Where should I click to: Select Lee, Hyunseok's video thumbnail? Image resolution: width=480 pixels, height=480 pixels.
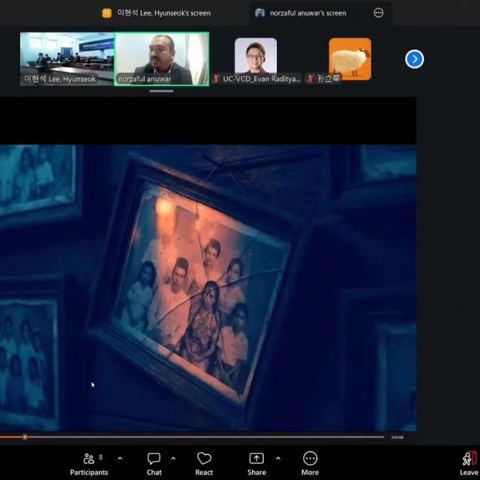(67, 59)
